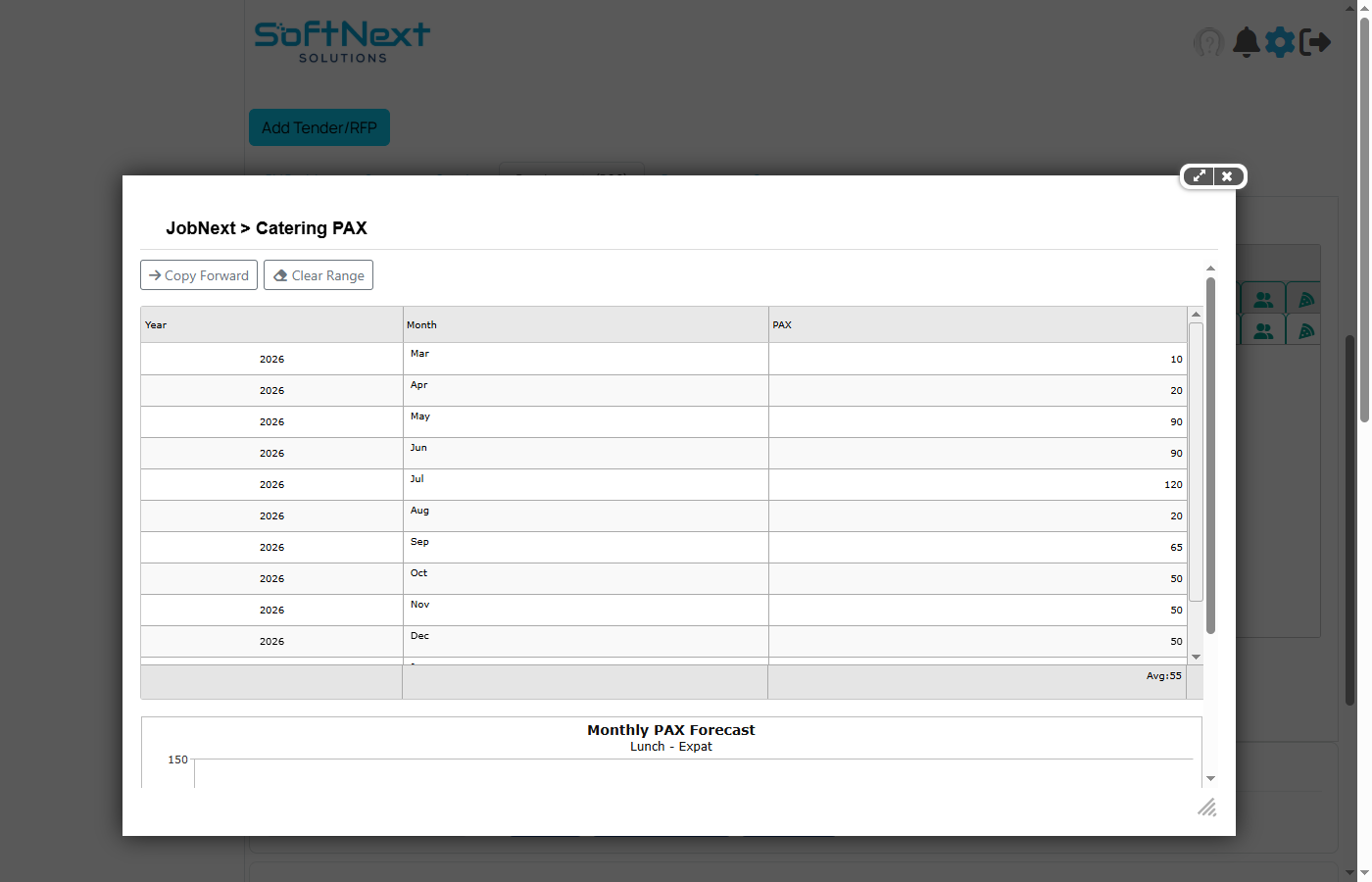
Task: Select the Jul PAX cell showing 120
Action: [977, 484]
